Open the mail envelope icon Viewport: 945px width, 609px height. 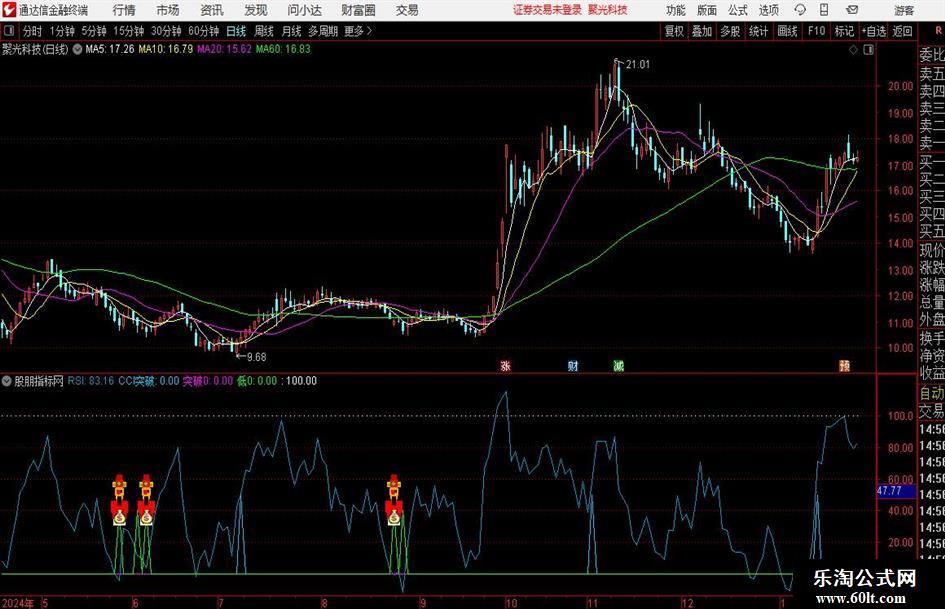coord(852,10)
